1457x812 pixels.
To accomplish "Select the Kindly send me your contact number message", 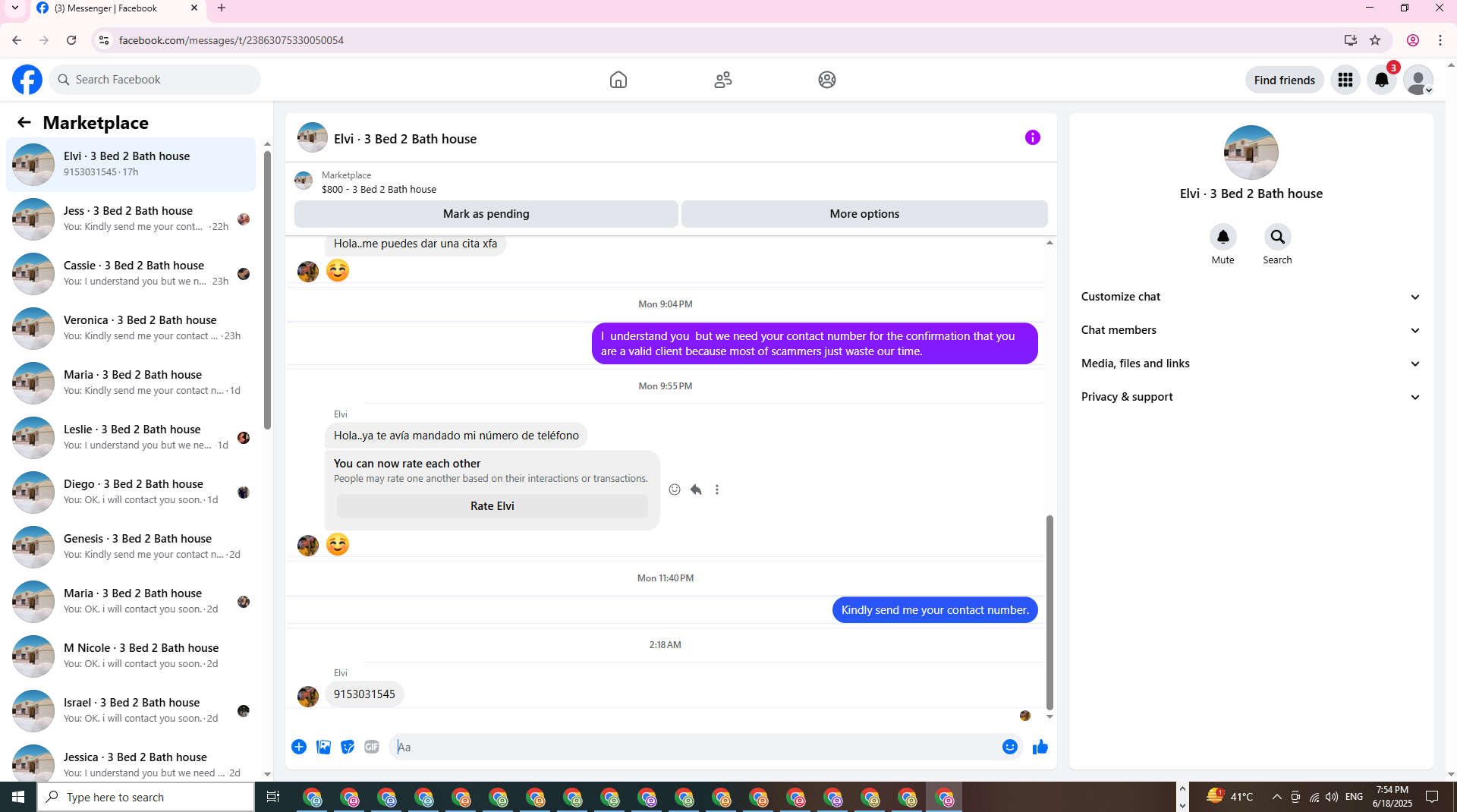I will point(935,610).
